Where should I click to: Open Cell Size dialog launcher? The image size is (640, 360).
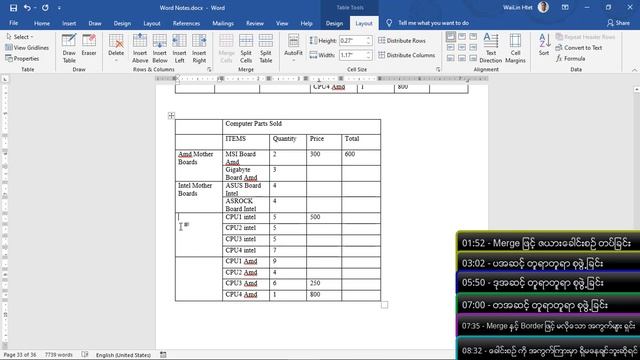(438, 70)
